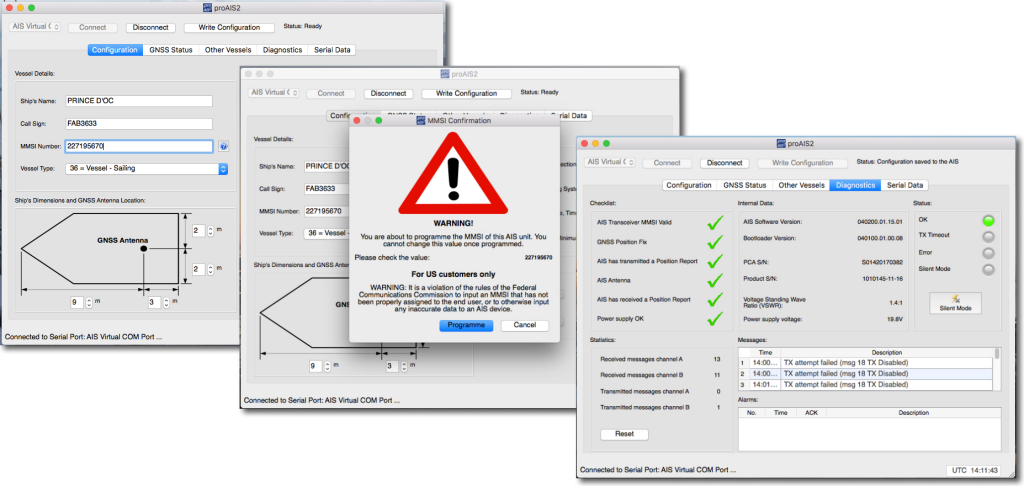Screen dimensions: 1024x486
Task: Adjust lower 2 m stepper in left window
Action: pos(210,268)
